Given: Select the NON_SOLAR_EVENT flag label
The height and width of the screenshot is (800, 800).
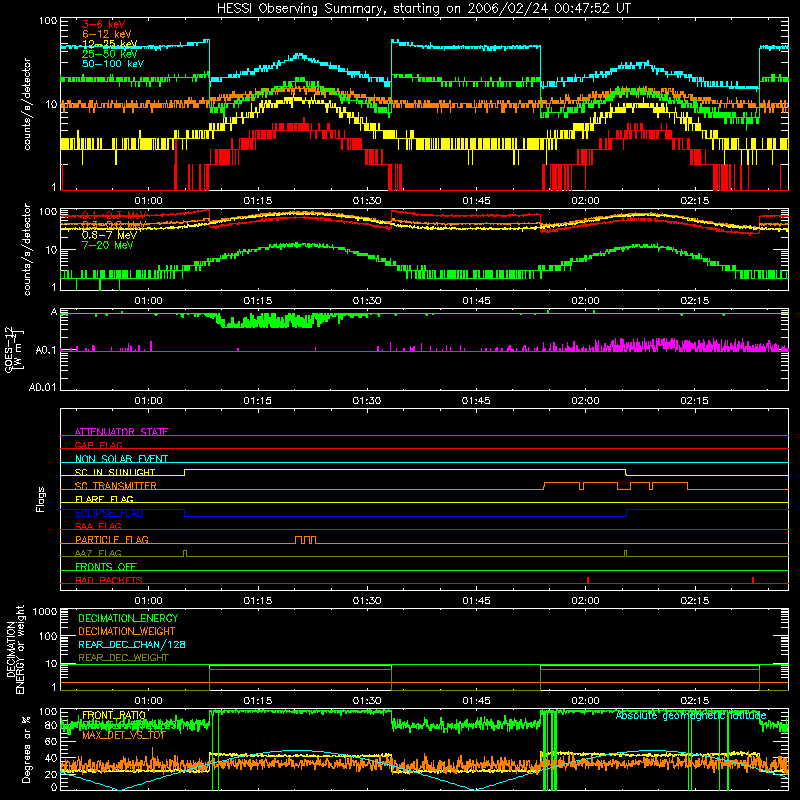Looking at the screenshot, I should 121,459.
